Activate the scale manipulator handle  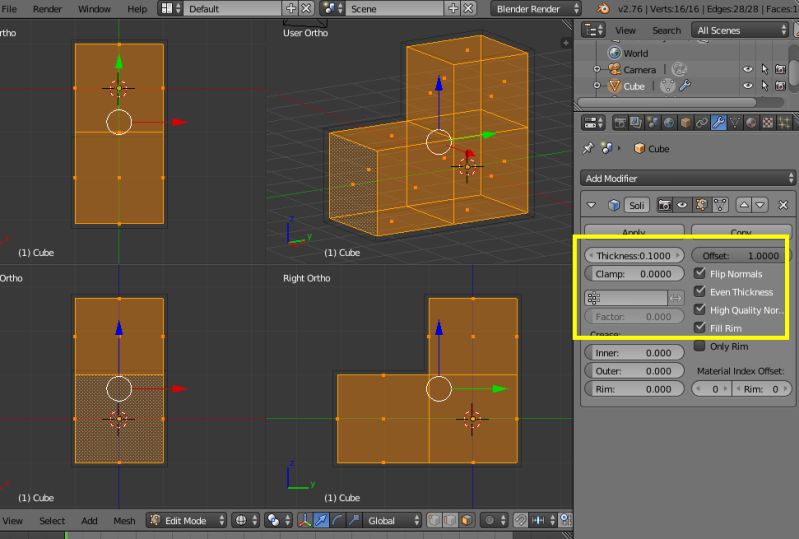tap(354, 520)
